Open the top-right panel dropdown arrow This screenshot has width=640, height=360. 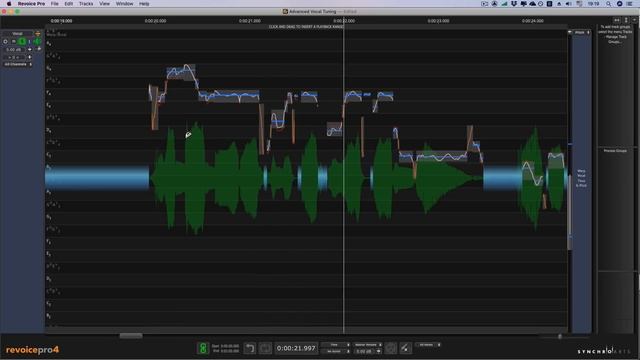634,20
